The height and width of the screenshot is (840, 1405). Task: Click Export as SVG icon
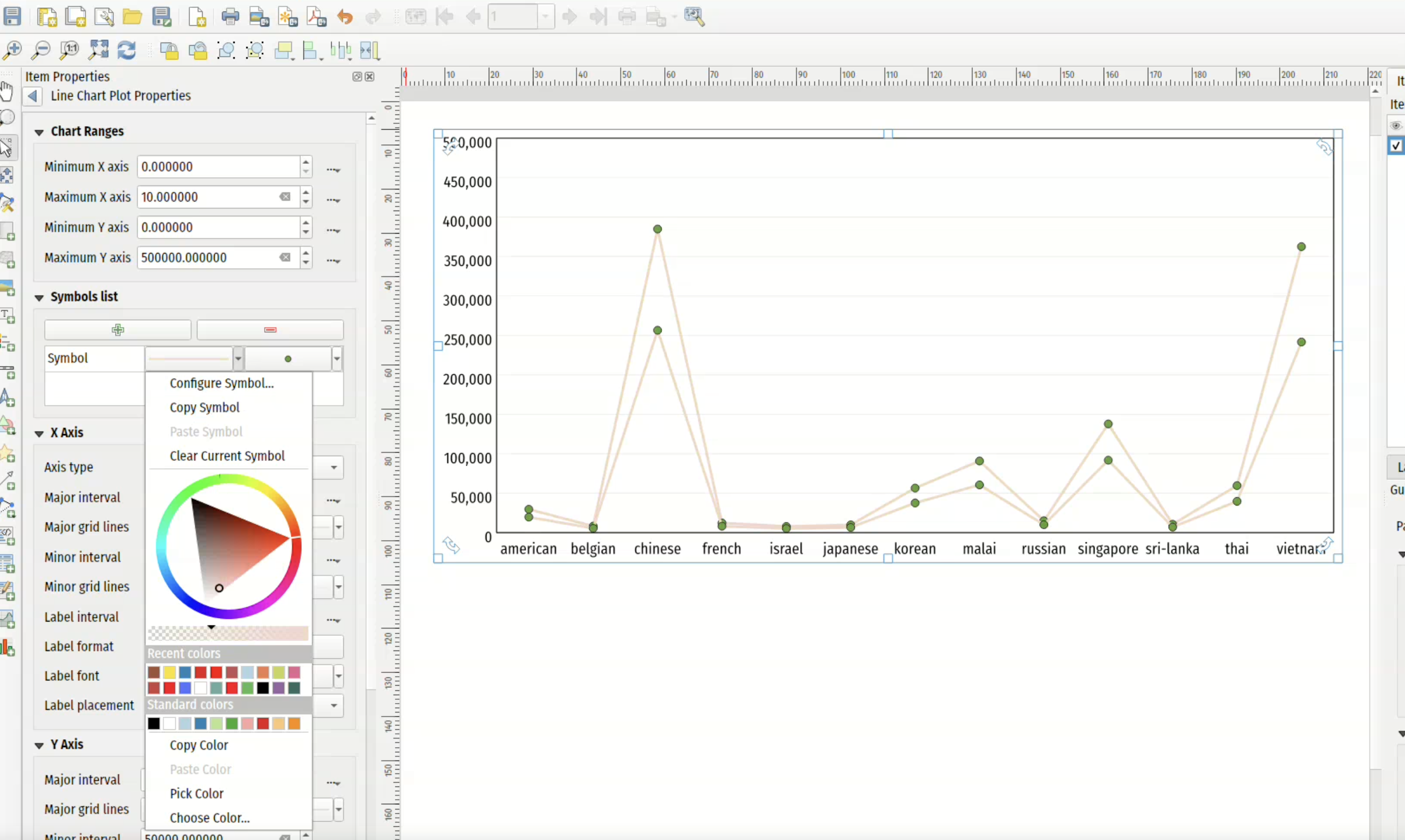288,16
